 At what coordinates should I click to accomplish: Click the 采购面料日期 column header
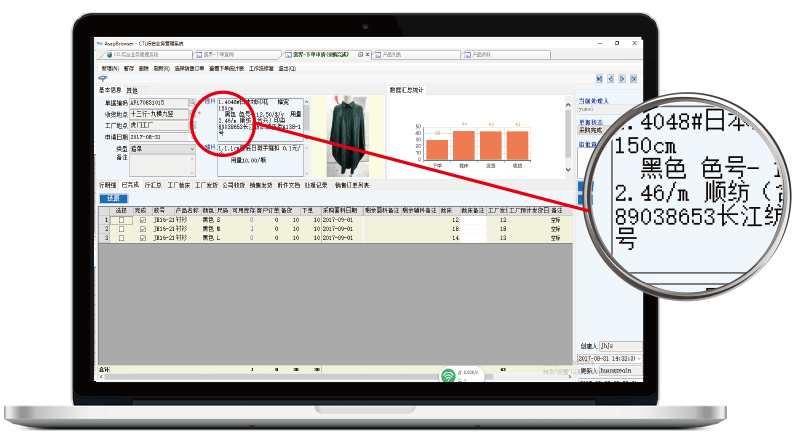click(x=340, y=210)
